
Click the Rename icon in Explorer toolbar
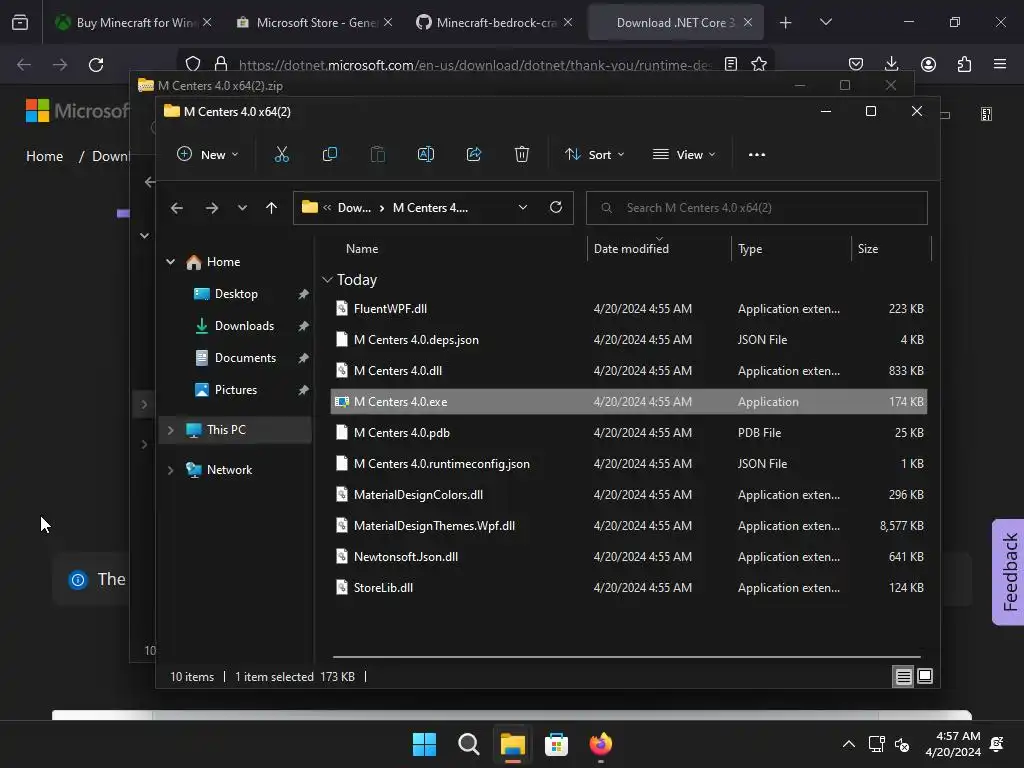426,155
